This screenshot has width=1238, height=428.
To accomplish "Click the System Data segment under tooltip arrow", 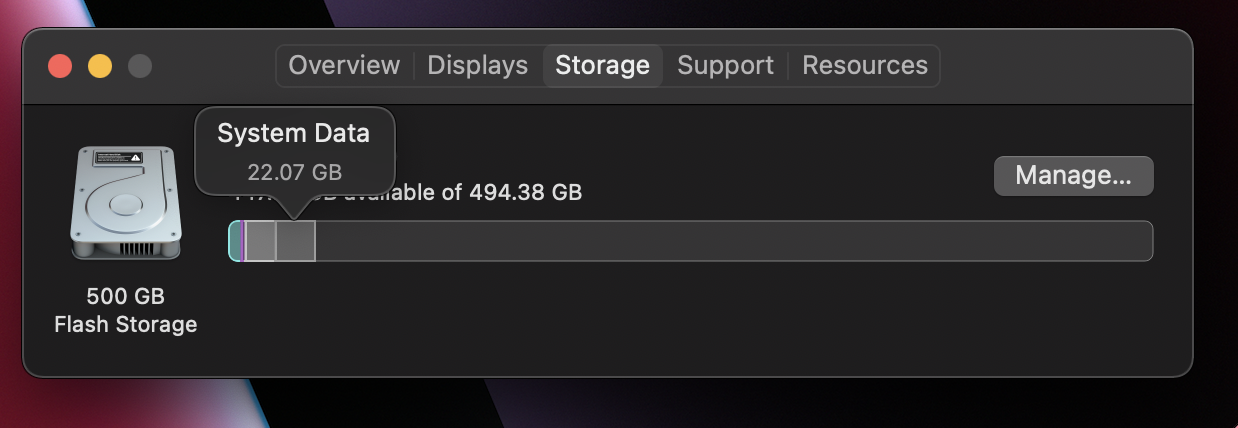I will tap(295, 242).
